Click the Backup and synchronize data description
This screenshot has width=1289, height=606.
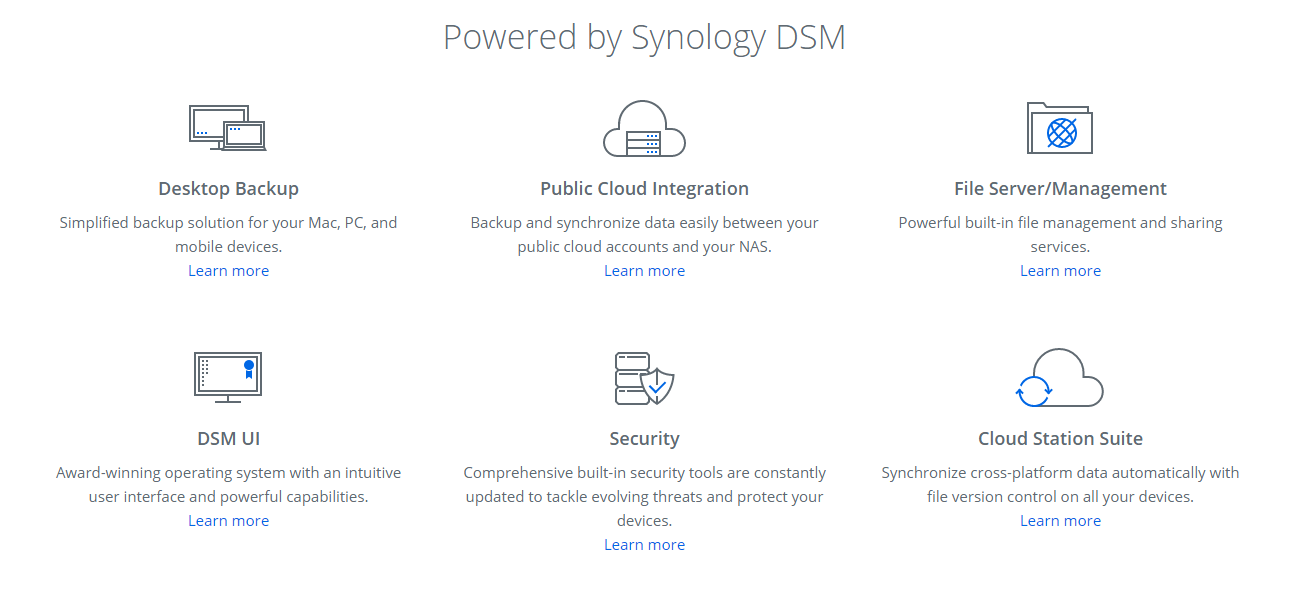point(644,235)
